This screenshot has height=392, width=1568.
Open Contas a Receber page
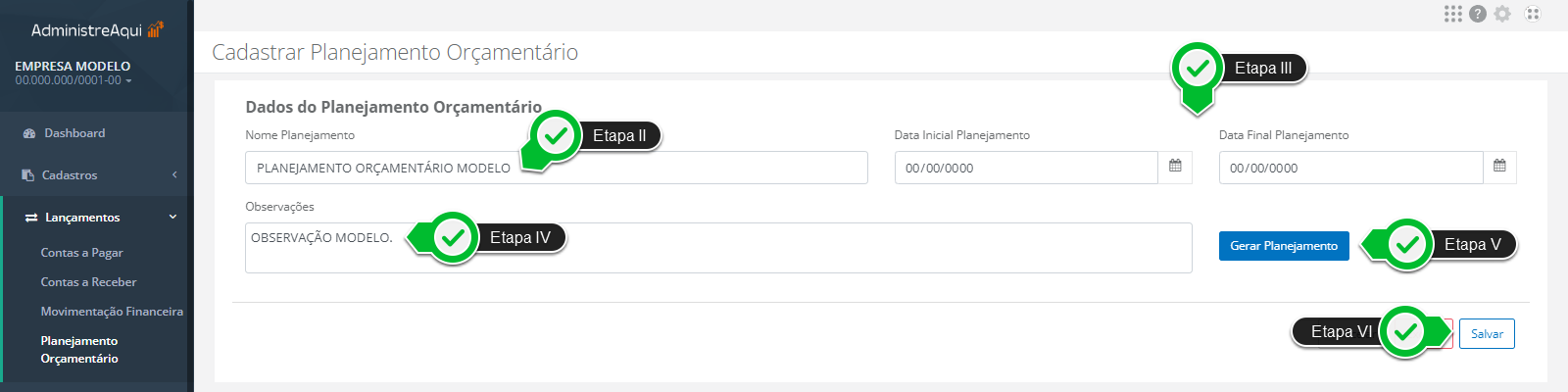pos(88,282)
